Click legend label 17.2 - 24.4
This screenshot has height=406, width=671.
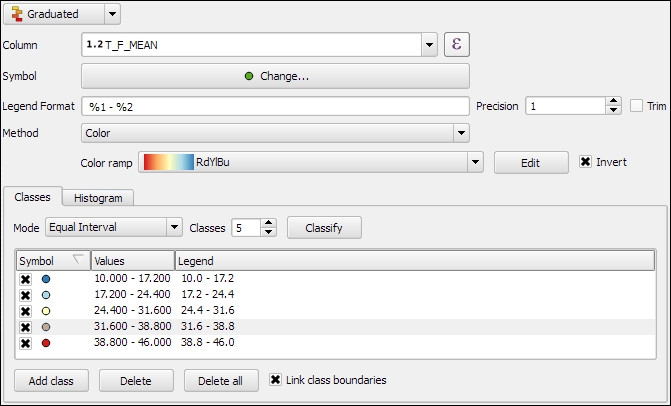208,294
